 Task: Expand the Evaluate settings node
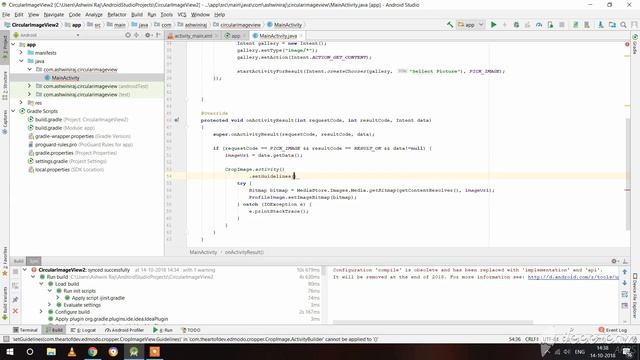(x=50, y=305)
